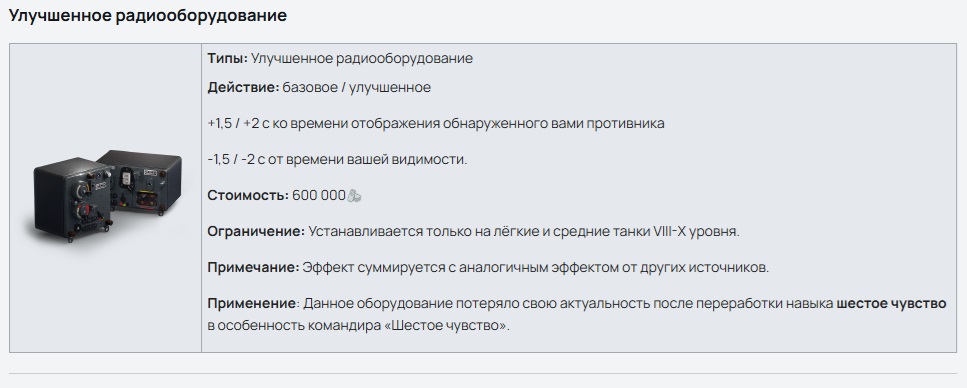Click the 'Ограничение:' label

click(256, 231)
